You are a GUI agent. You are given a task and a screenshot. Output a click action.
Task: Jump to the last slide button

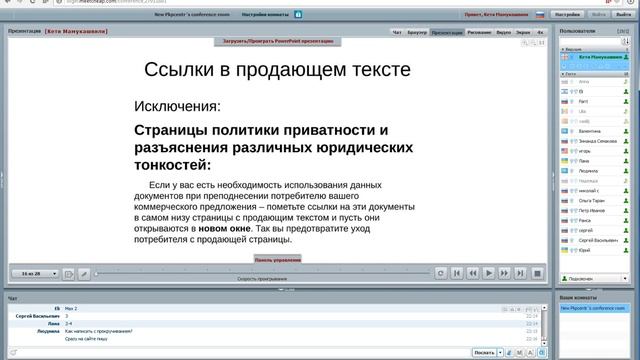(x=520, y=273)
